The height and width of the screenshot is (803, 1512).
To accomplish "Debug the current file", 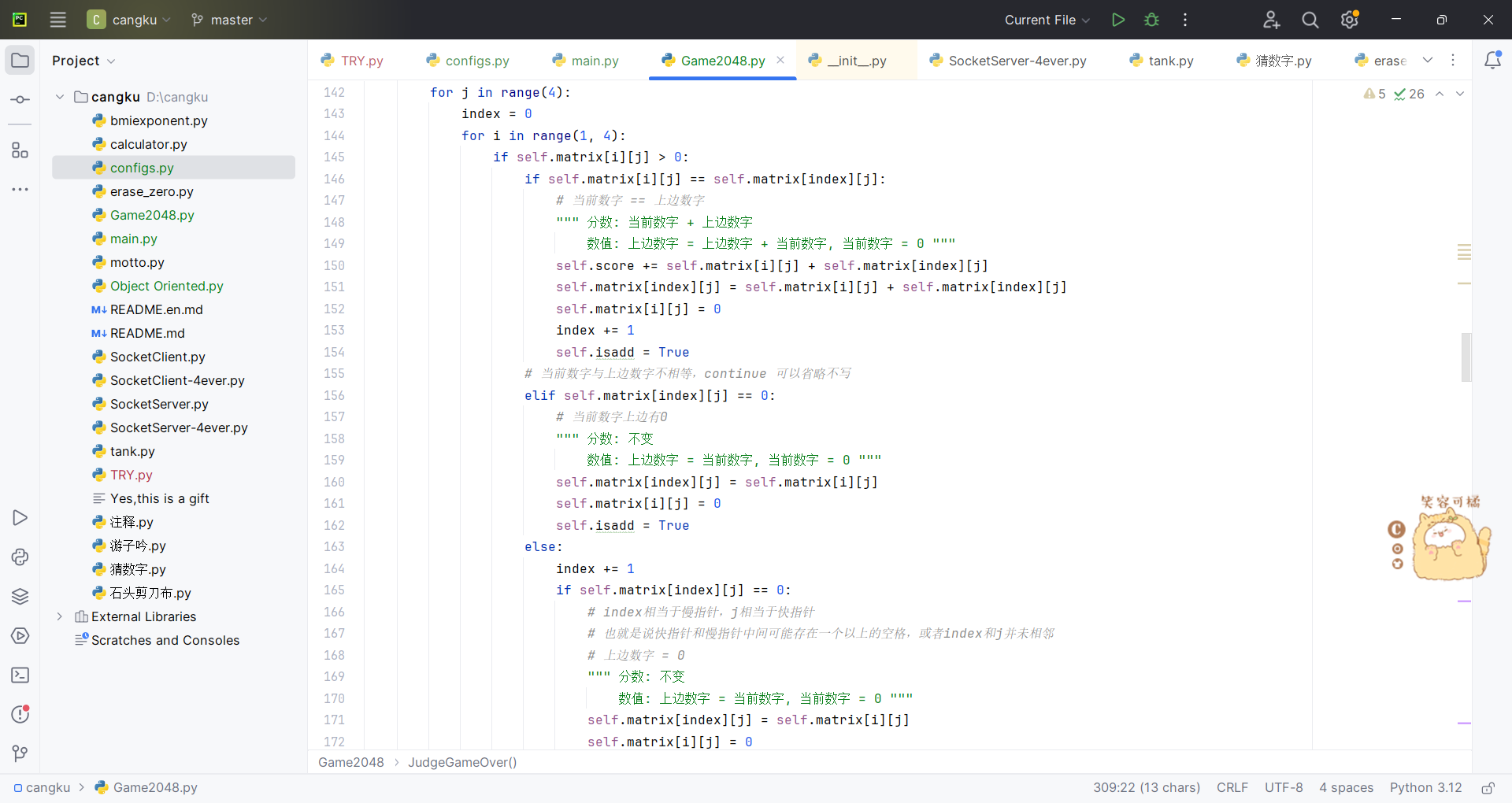I will [1151, 20].
